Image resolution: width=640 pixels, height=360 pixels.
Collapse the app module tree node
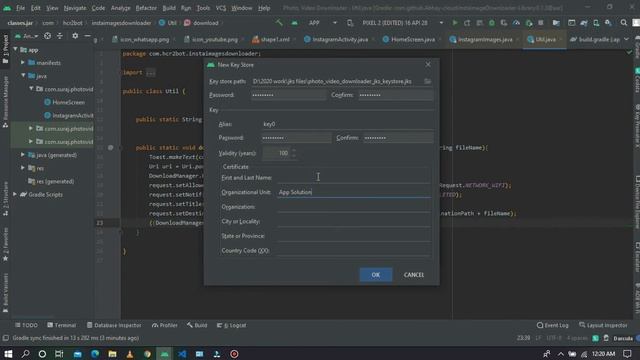pyautogui.click(x=16, y=49)
